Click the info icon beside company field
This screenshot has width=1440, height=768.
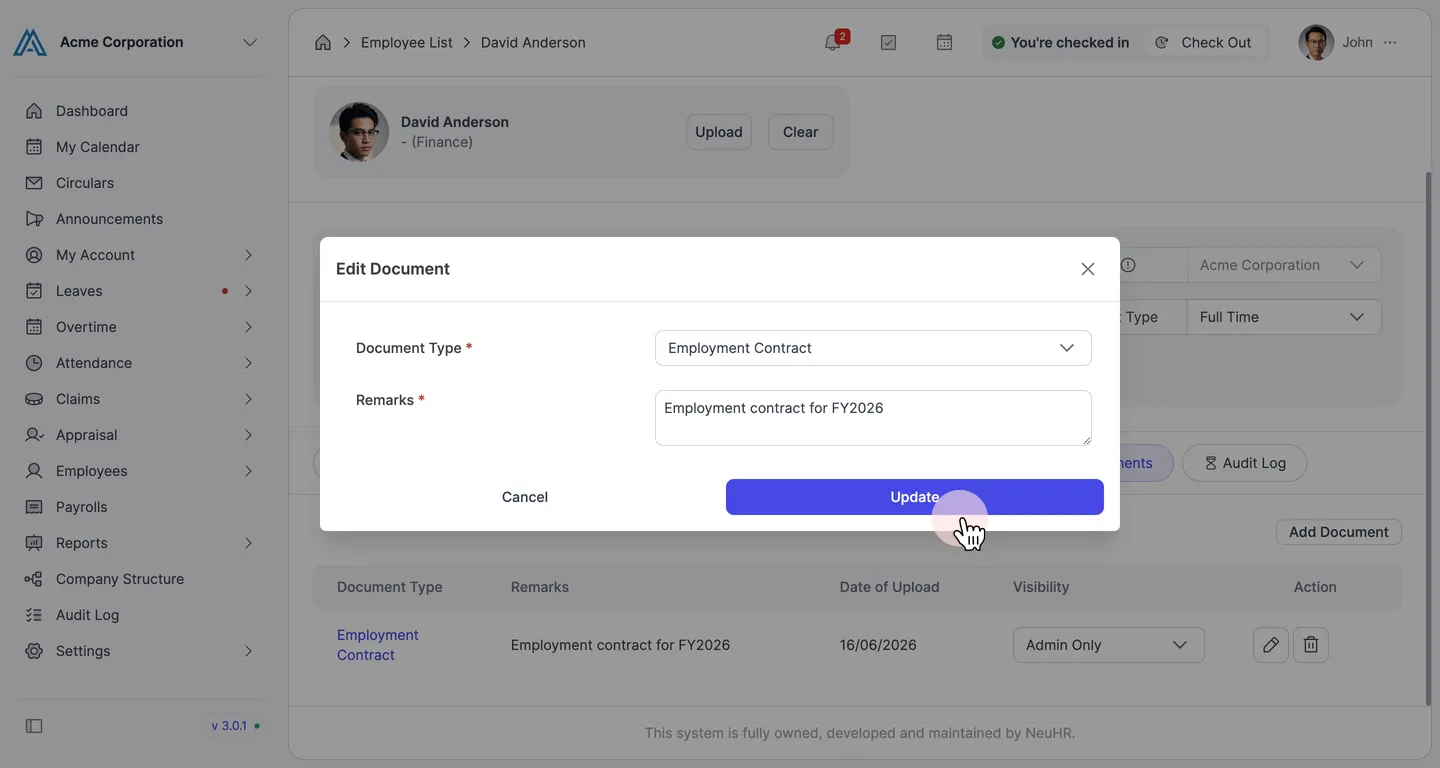point(1128,265)
